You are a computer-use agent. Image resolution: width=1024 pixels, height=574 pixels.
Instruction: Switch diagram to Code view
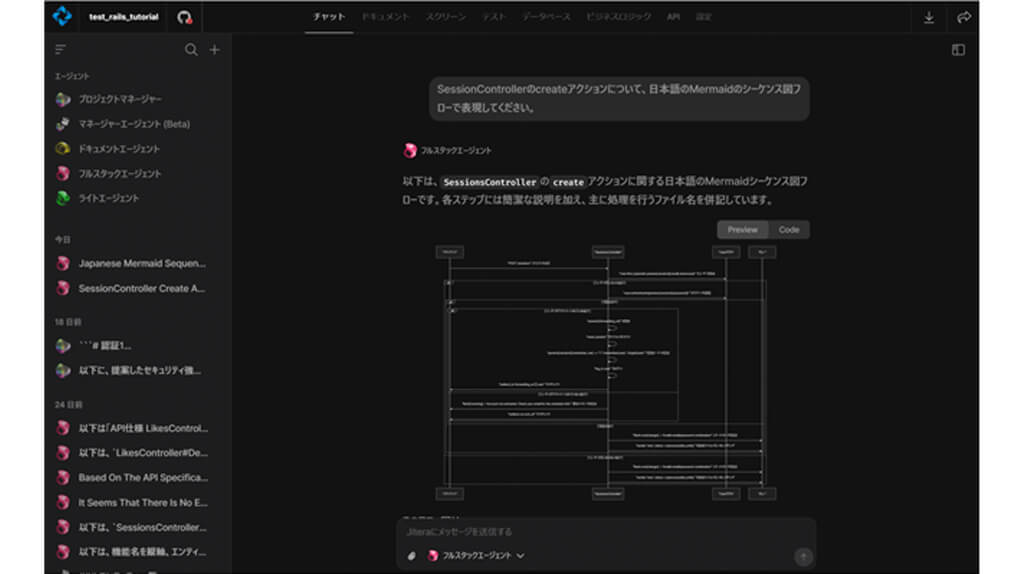[789, 230]
